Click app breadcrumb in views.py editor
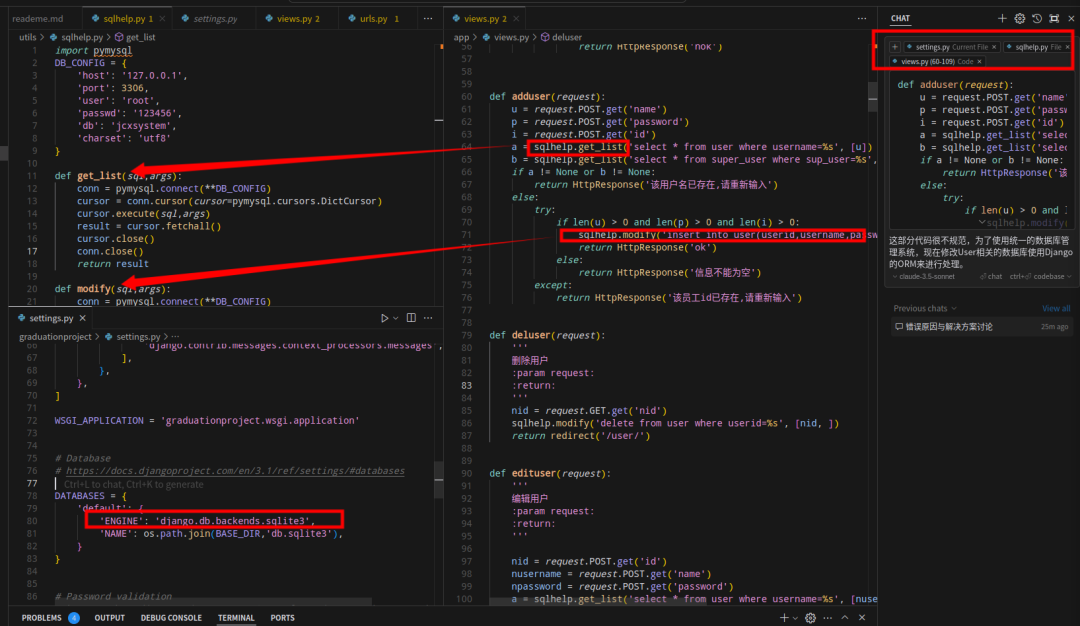This screenshot has width=1080, height=626. 461,37
